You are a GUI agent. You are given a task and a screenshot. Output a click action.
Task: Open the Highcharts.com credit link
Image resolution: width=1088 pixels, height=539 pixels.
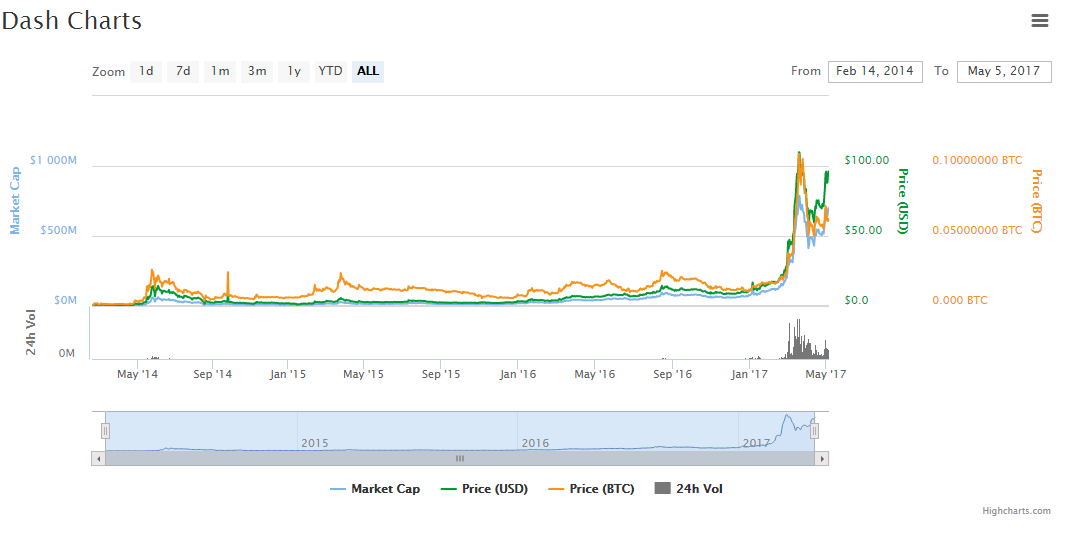pyautogui.click(x=1016, y=511)
